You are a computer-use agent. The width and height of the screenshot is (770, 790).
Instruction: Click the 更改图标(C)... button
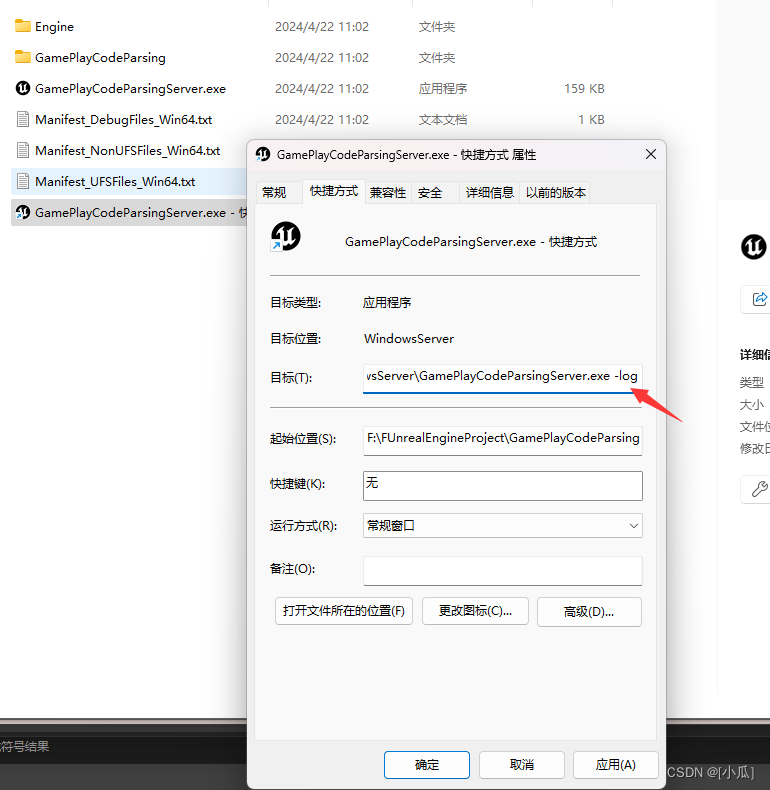[x=475, y=611]
